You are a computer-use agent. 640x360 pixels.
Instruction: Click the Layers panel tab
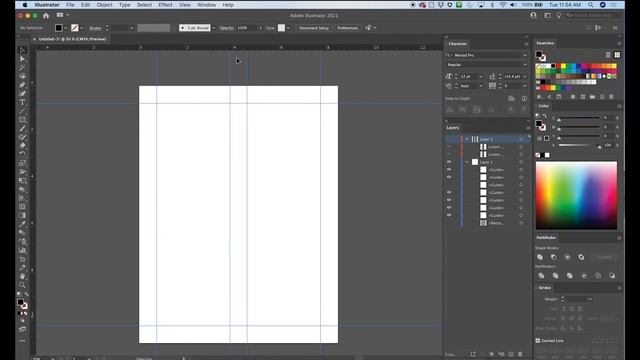click(452, 128)
